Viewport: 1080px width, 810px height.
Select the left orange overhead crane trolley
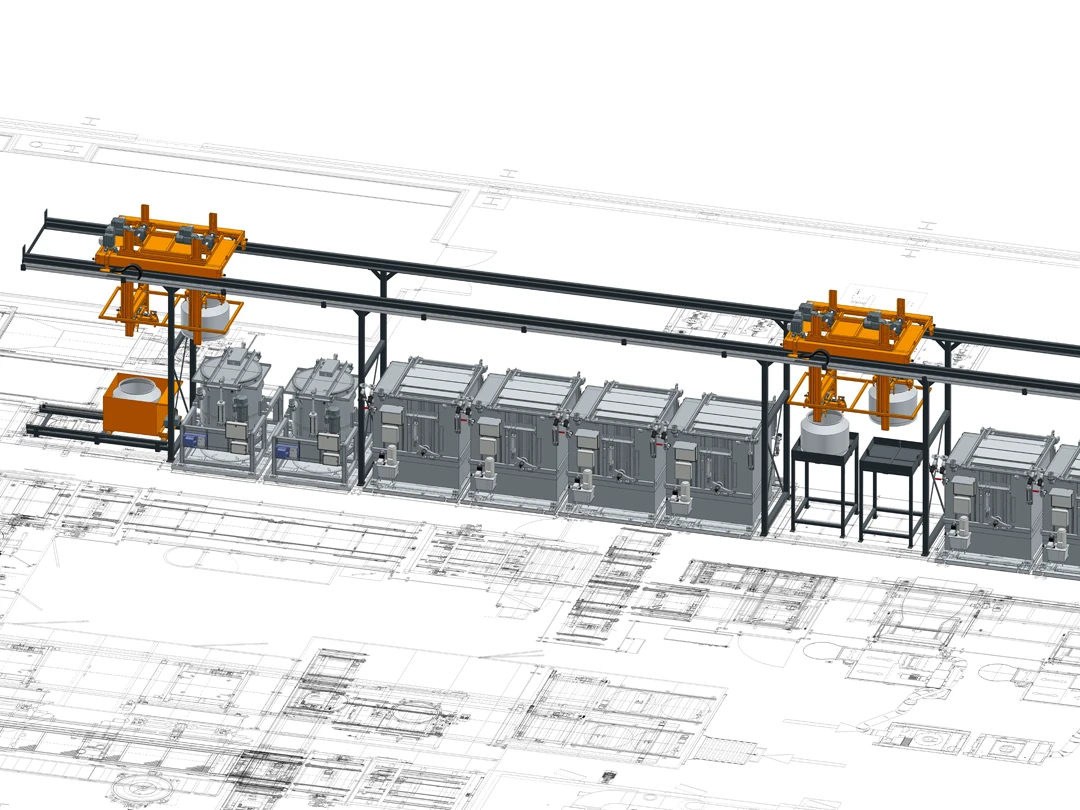(172, 243)
